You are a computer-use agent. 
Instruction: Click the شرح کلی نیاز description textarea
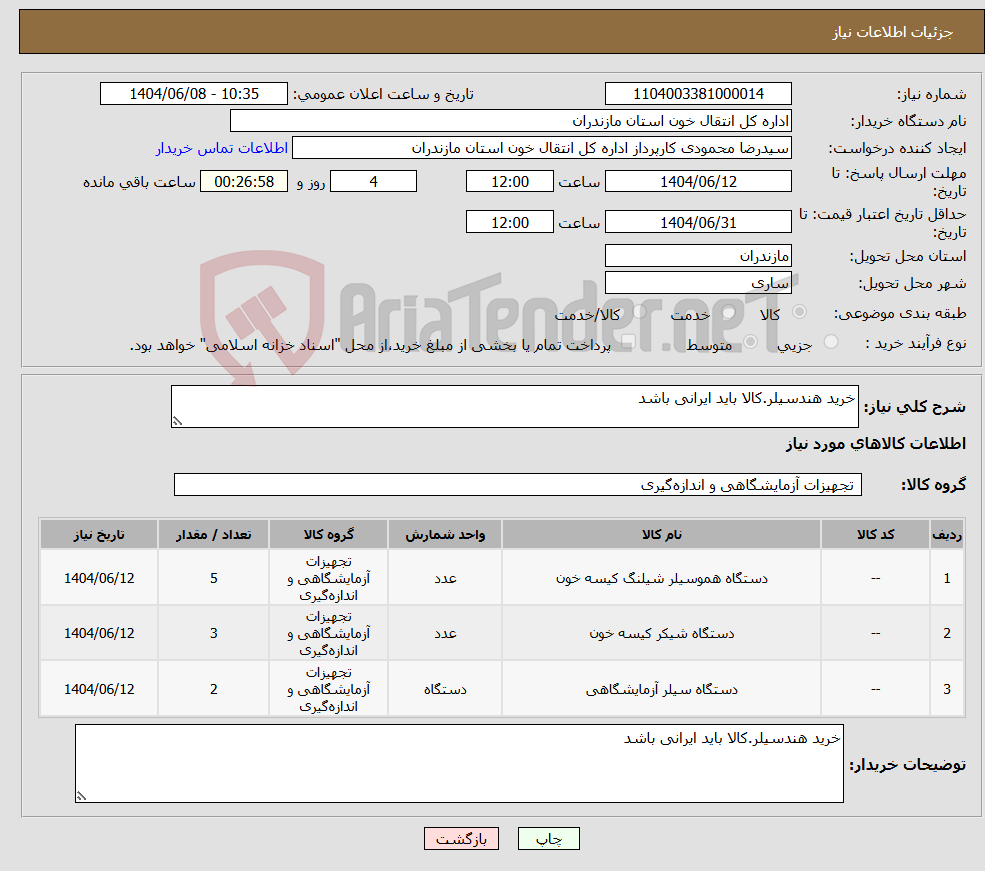(x=514, y=406)
